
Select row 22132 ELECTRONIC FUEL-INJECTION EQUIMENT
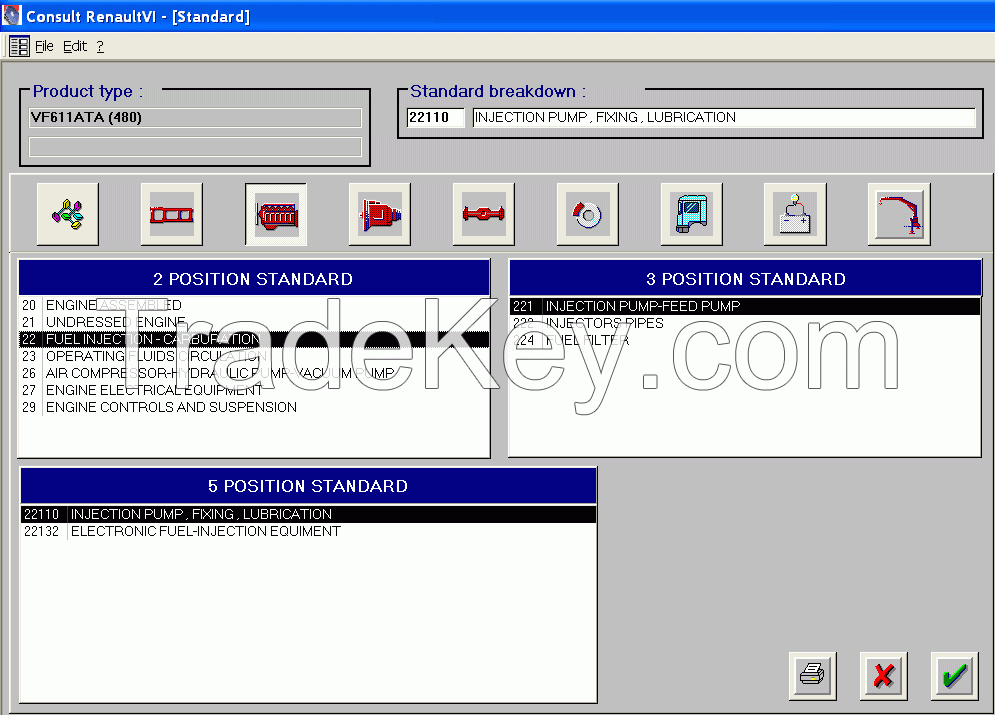pos(308,531)
